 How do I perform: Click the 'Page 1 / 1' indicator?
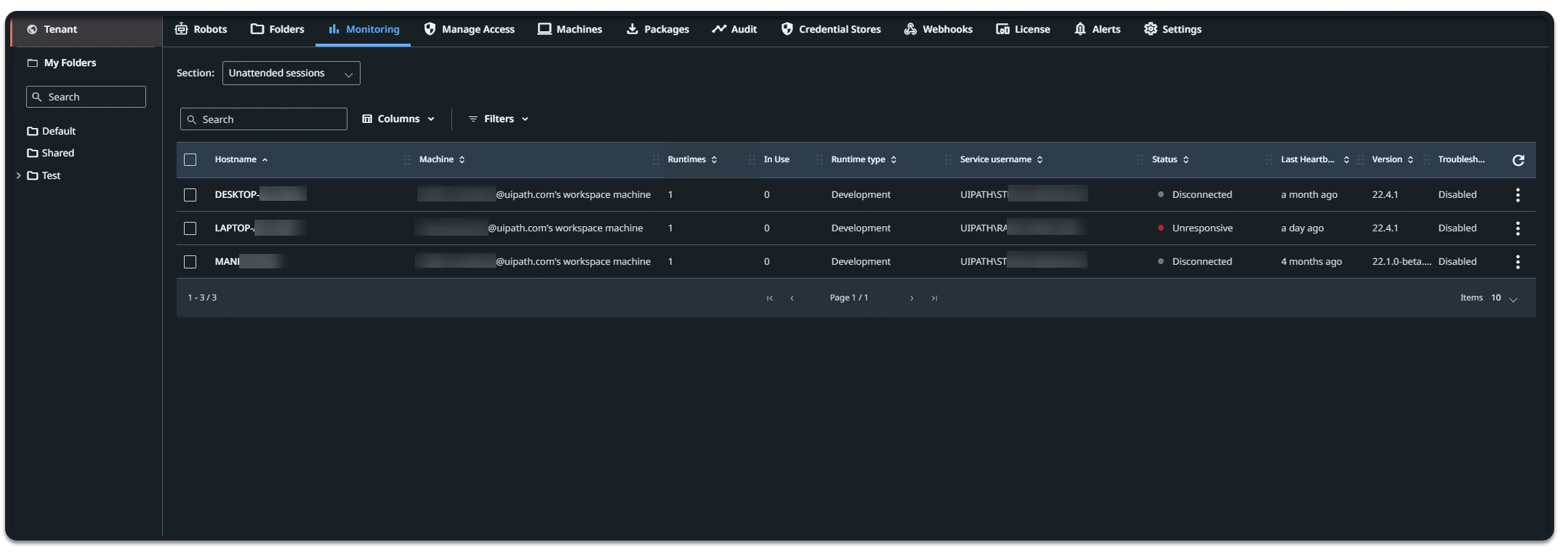(848, 298)
